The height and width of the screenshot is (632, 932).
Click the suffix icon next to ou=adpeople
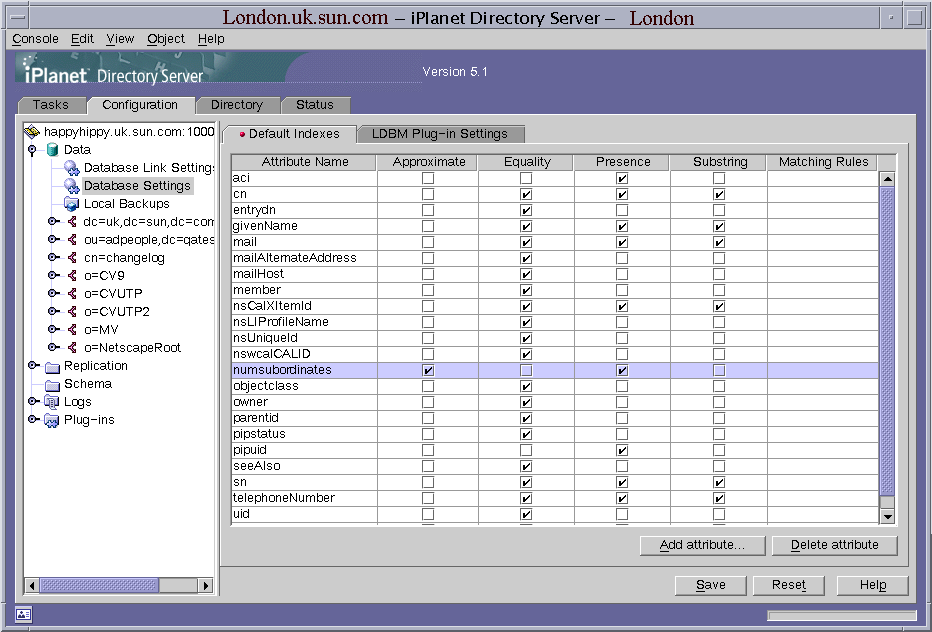coord(72,240)
